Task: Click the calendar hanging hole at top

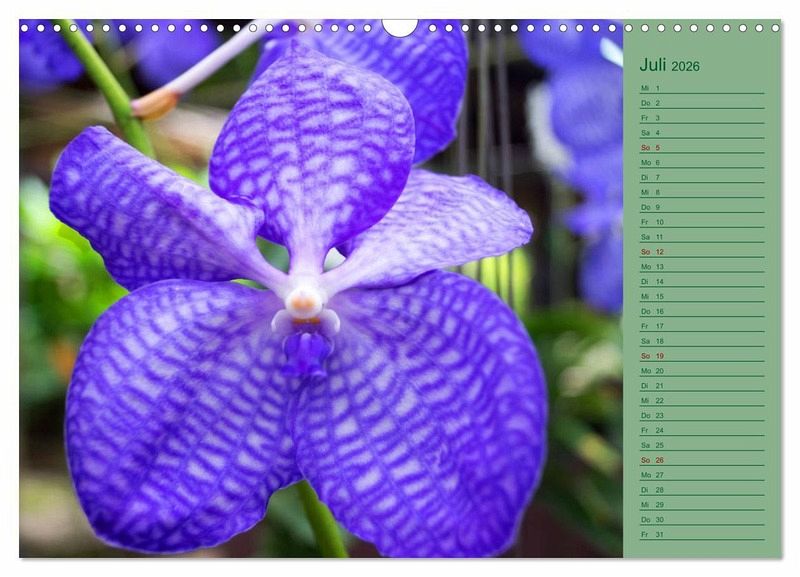Action: coord(400,26)
